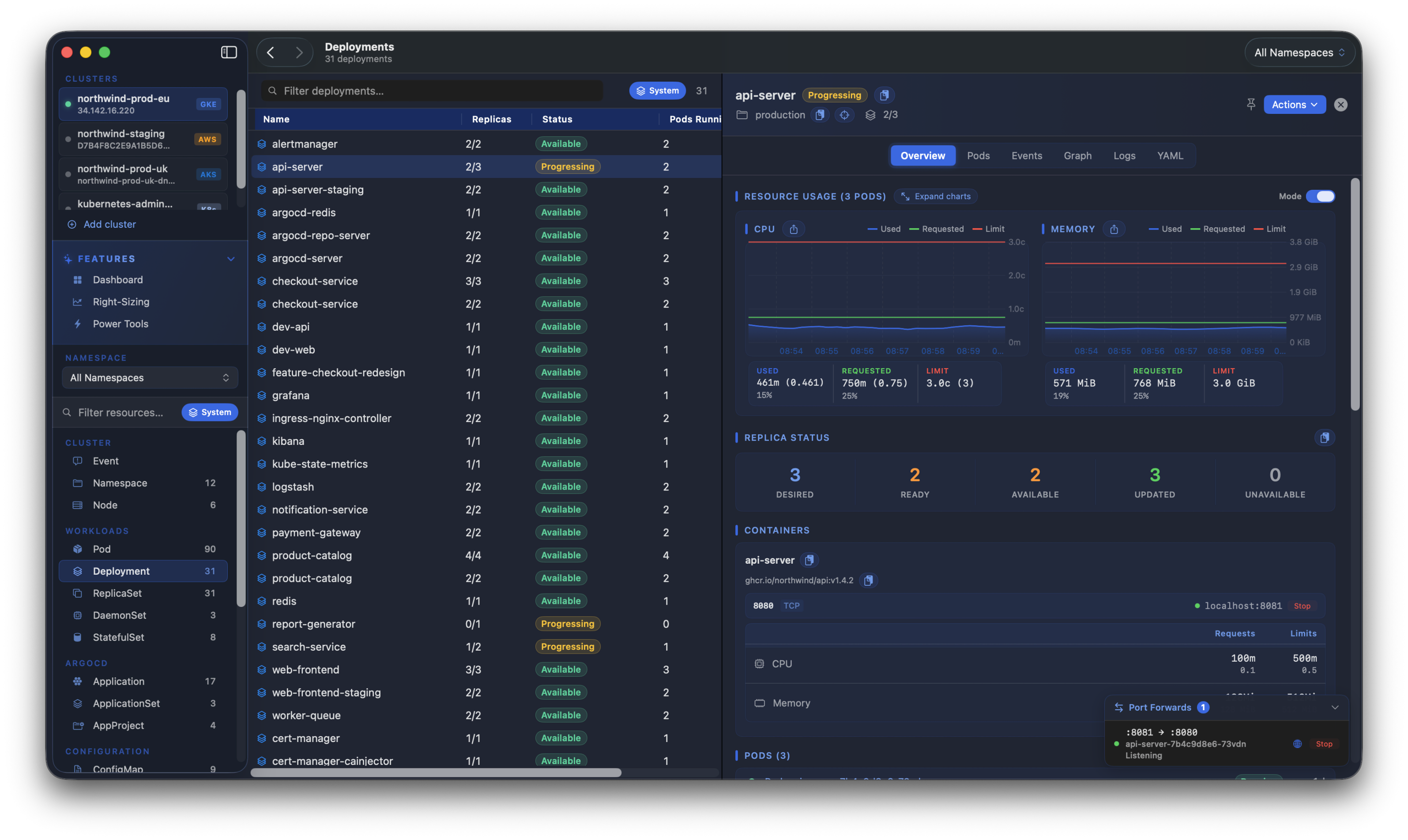The width and height of the screenshot is (1408, 840).
Task: Select the report-generator deployment row
Action: [x=486, y=624]
